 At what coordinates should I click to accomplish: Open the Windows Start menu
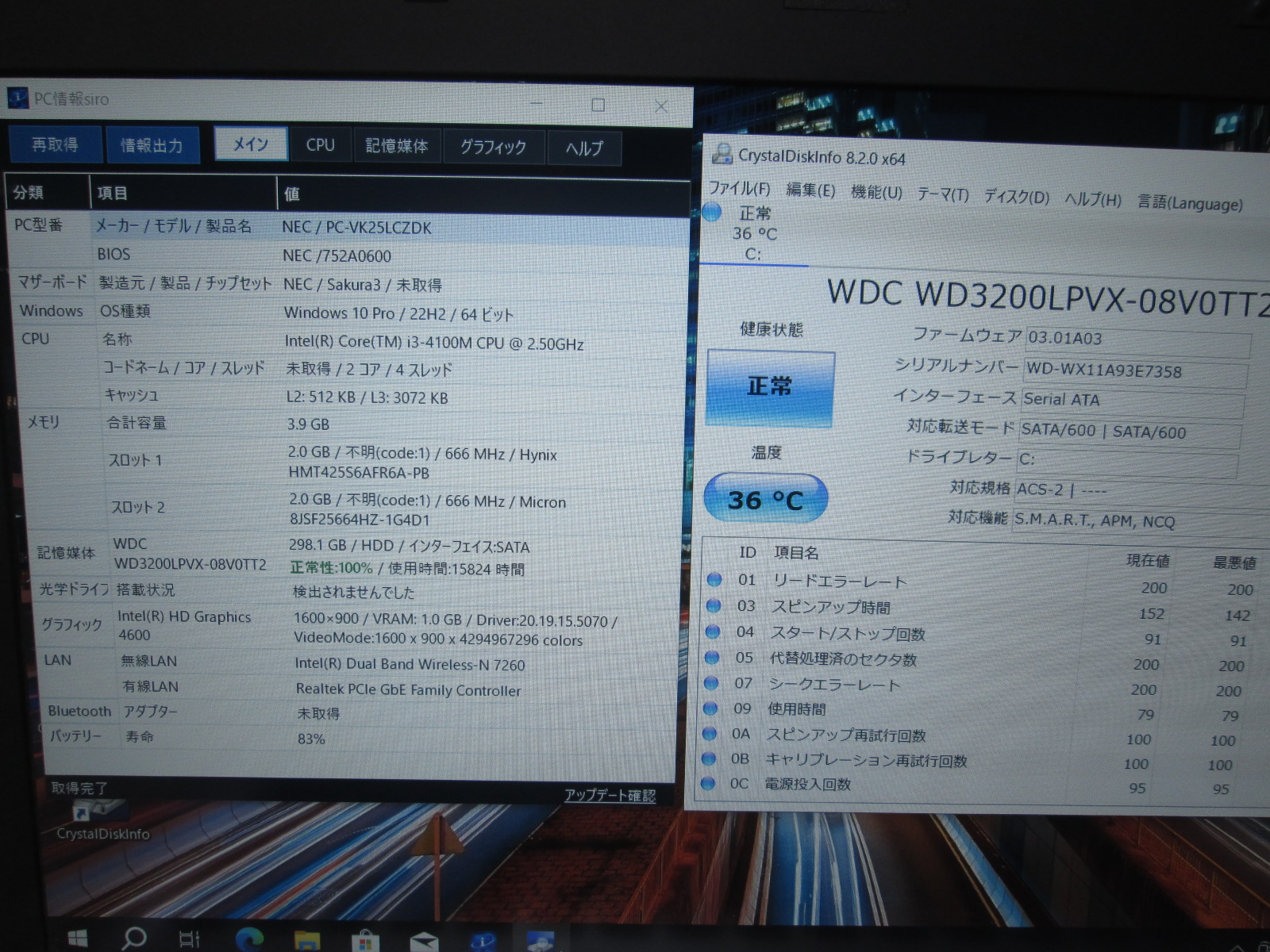tap(77, 939)
